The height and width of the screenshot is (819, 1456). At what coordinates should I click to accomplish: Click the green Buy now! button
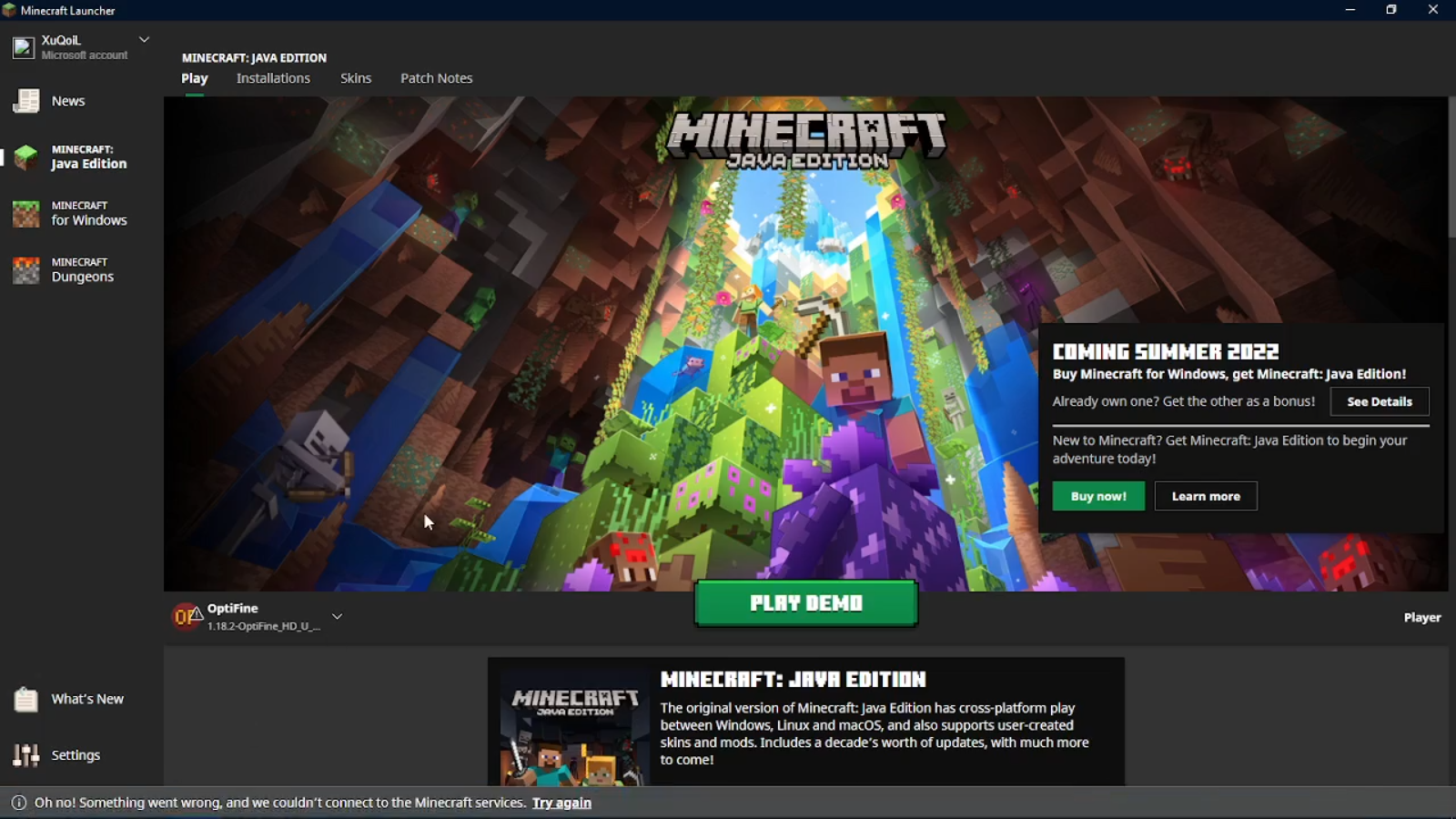click(x=1098, y=496)
